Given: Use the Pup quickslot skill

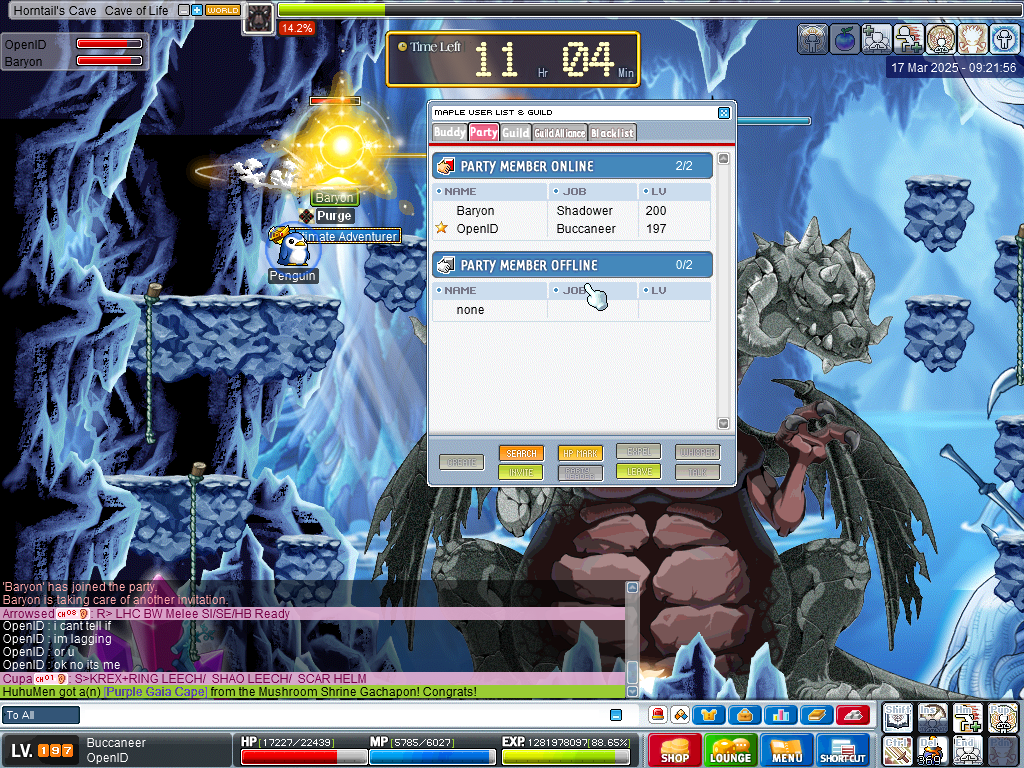Looking at the screenshot, I should [x=1003, y=718].
